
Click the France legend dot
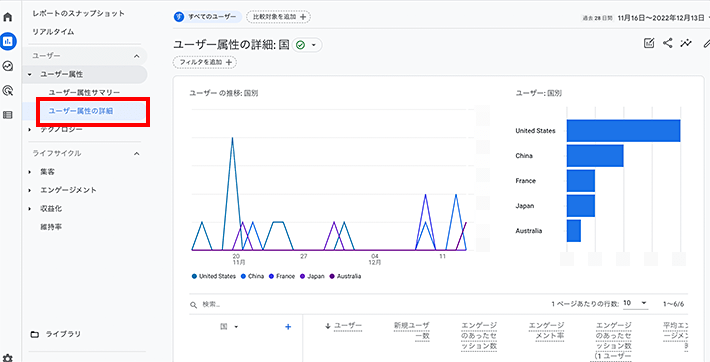pos(271,276)
